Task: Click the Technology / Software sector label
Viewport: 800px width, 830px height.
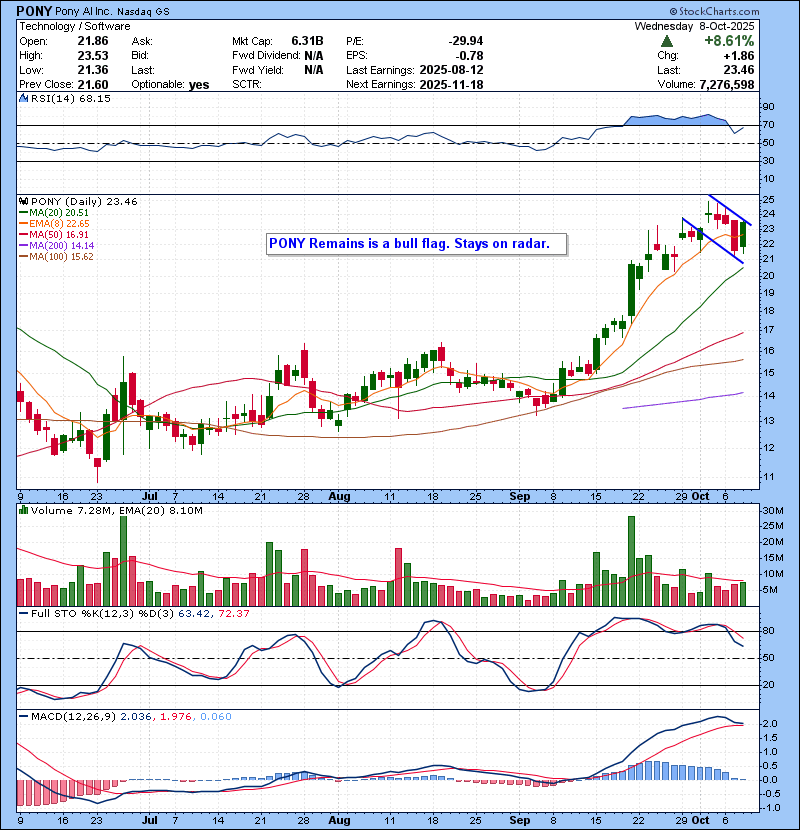Action: [x=75, y=26]
